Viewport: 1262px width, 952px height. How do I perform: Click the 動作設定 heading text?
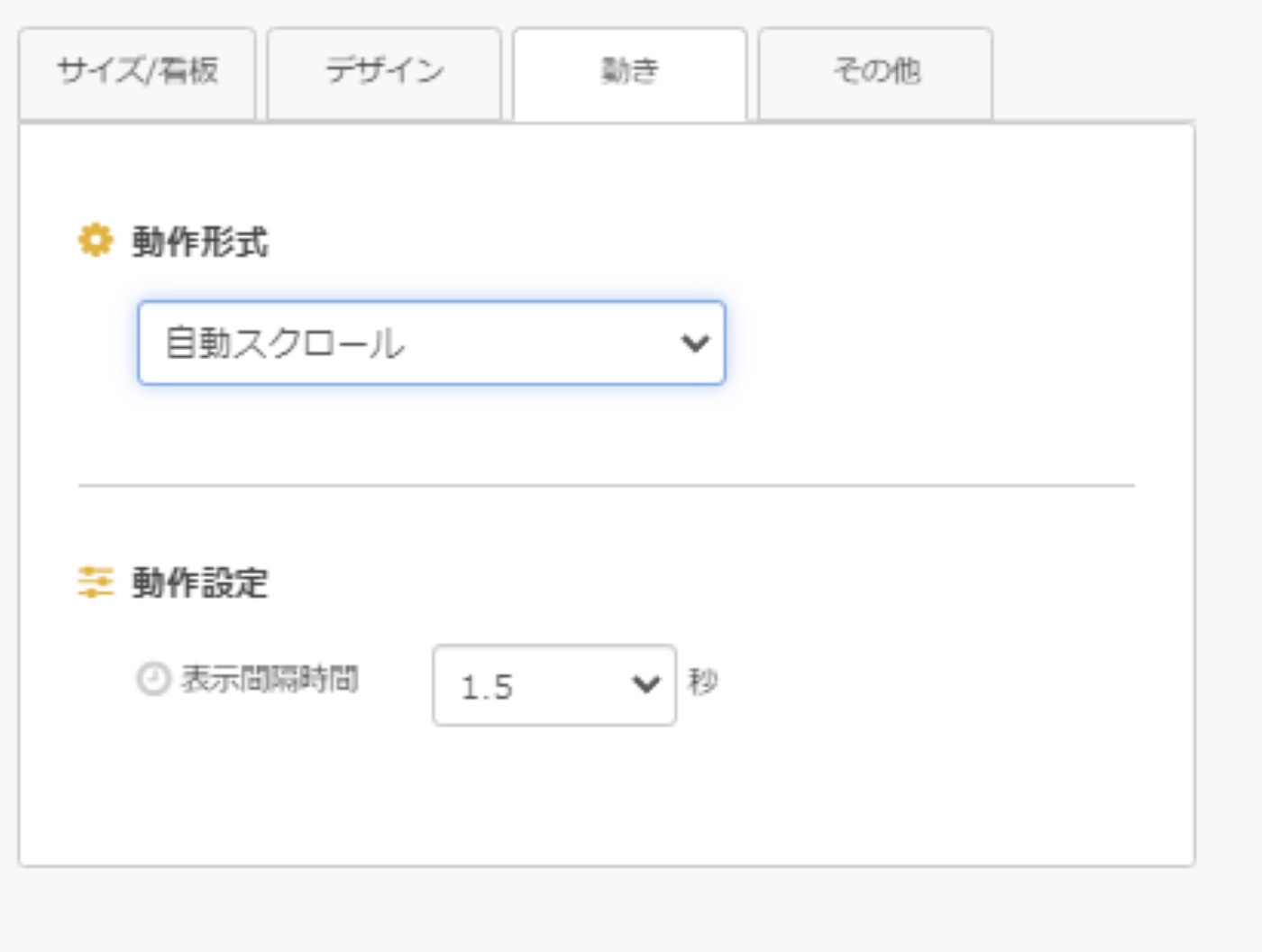click(x=200, y=582)
